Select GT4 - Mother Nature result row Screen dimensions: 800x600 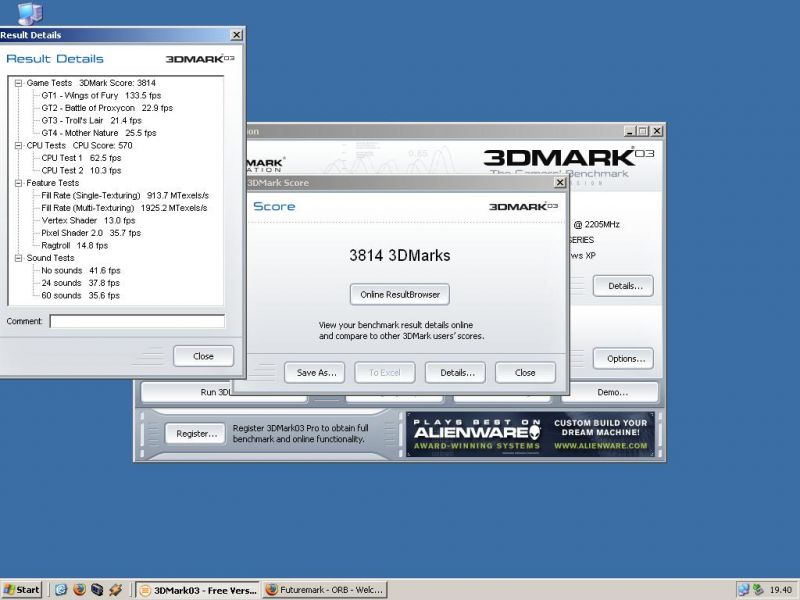99,133
